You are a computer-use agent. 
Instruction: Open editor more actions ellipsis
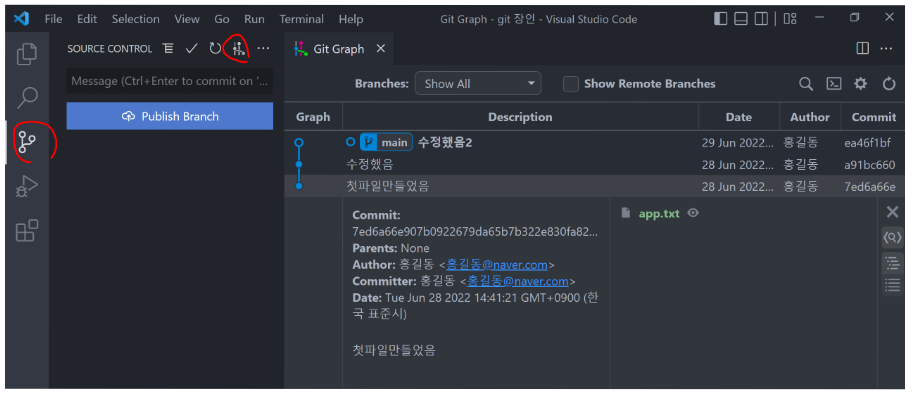[886, 49]
